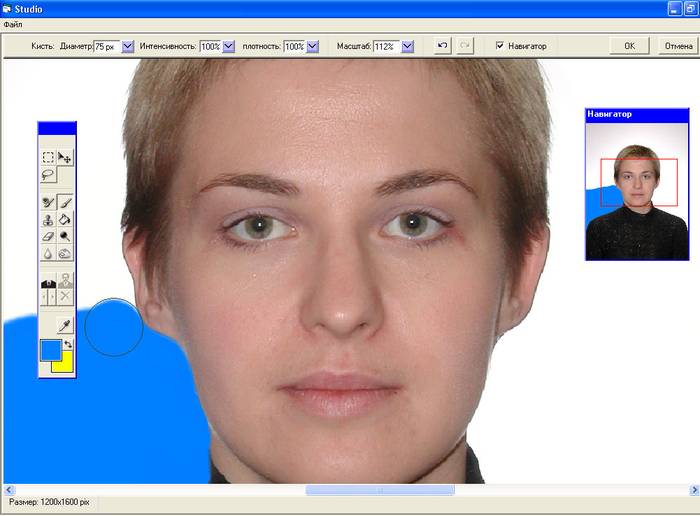Uncheck the Навигатор checkbox
Viewport: 700px width, 516px height.
501,46
